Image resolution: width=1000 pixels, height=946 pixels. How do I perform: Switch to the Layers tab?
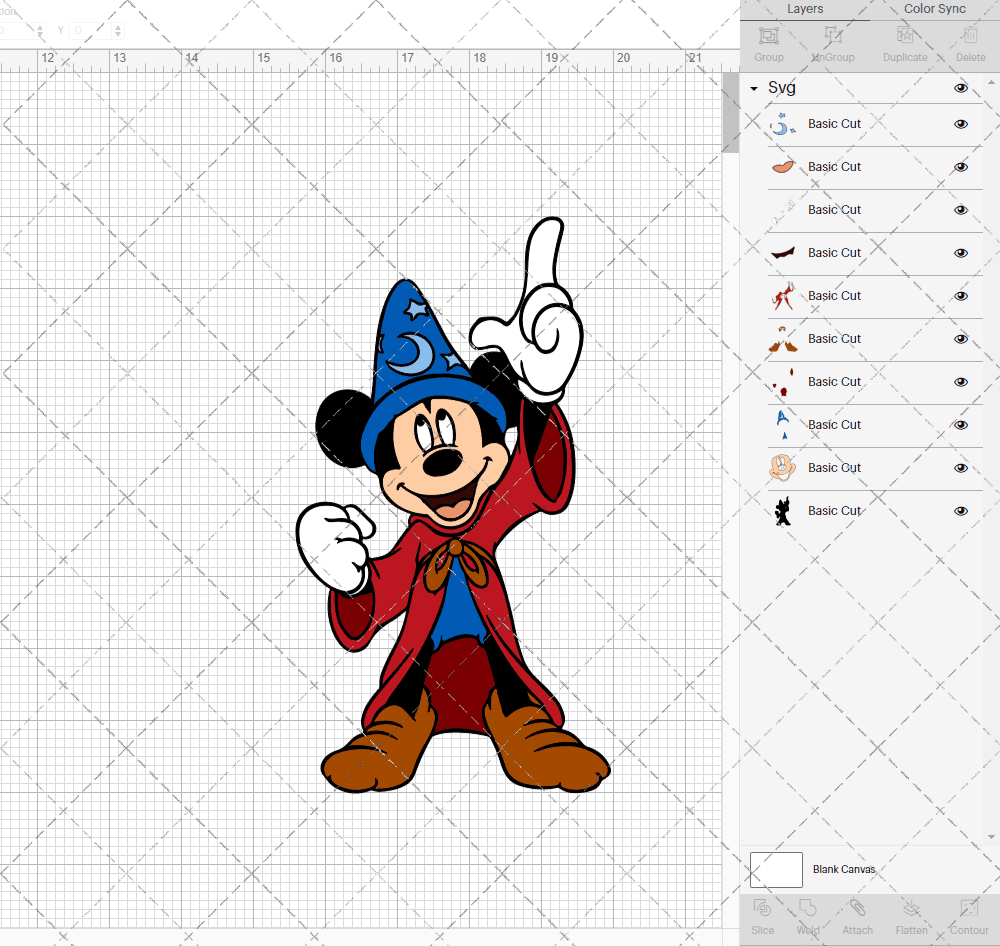click(804, 9)
